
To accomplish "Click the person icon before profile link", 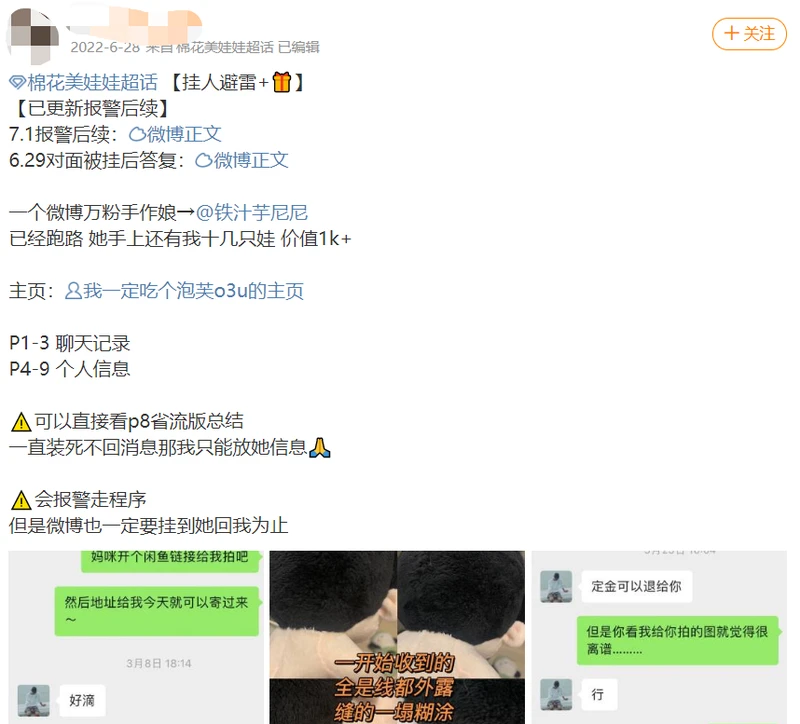I will (73, 291).
